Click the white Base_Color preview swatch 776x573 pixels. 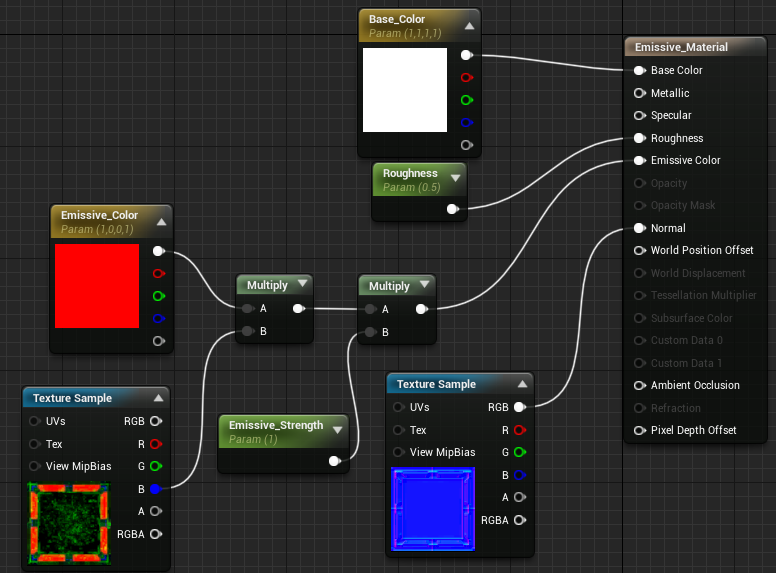(x=405, y=90)
